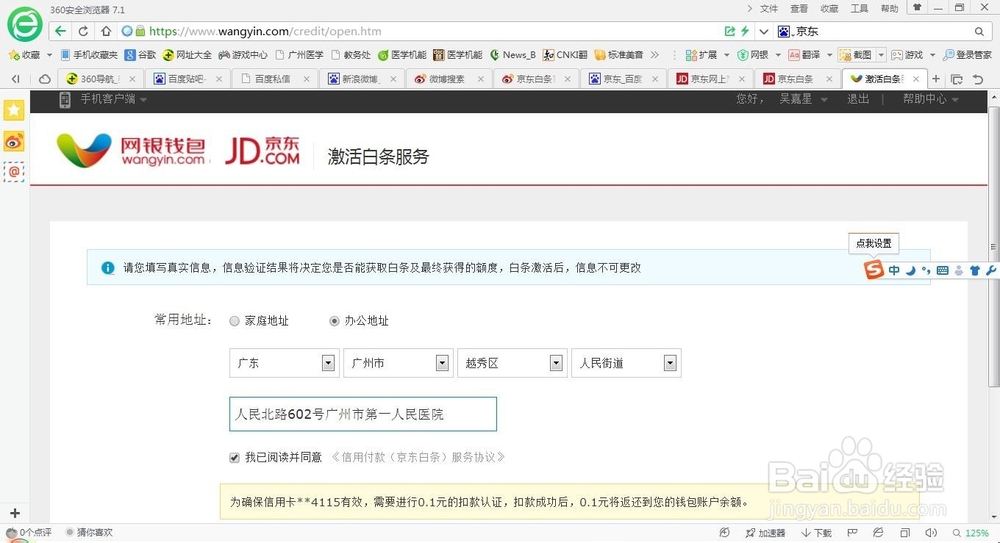
Task: Open the 工具 menu
Action: click(859, 8)
